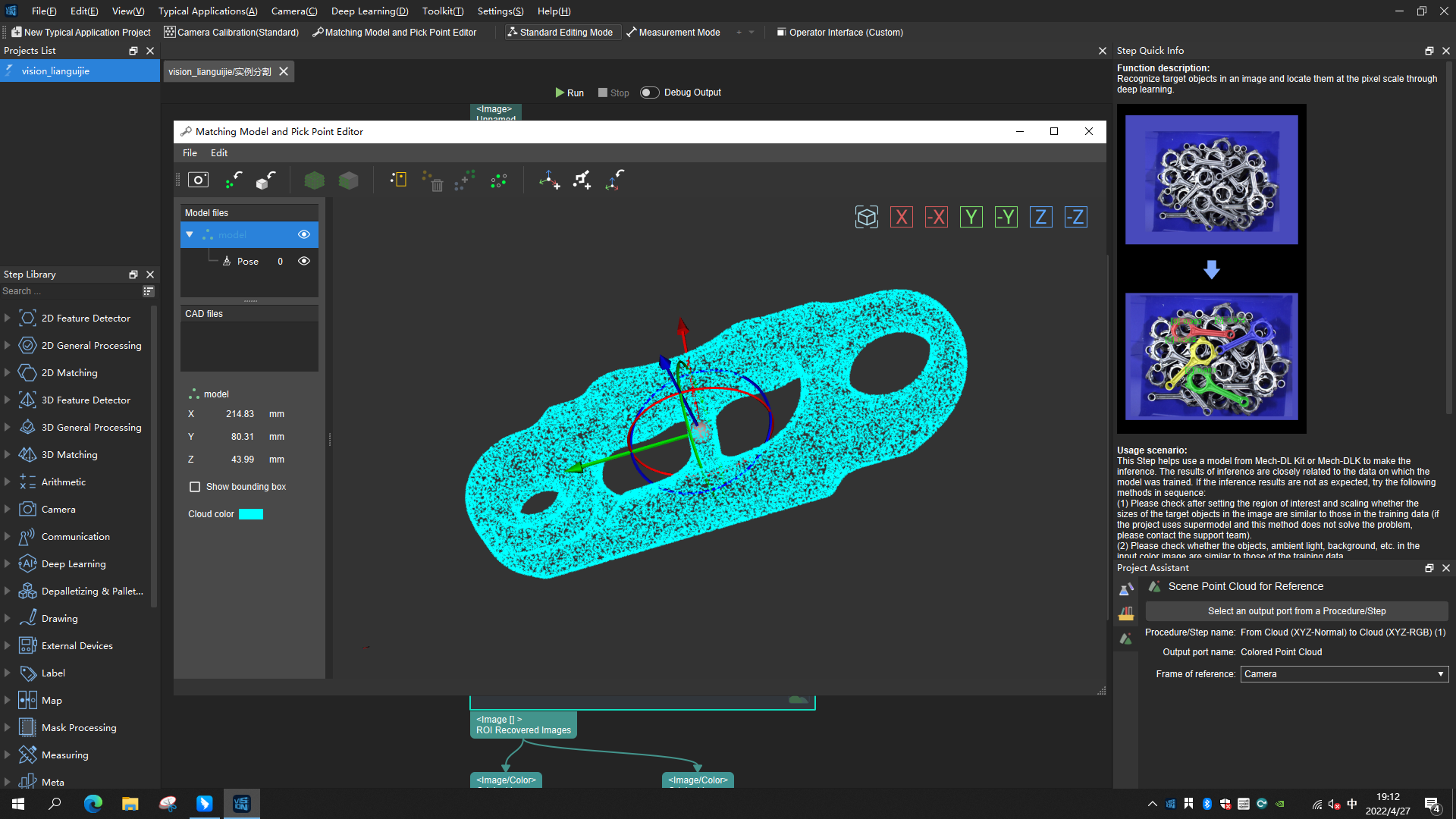The image size is (1456, 819).
Task: Expand the 2D Feature Detector category
Action: click(8, 318)
